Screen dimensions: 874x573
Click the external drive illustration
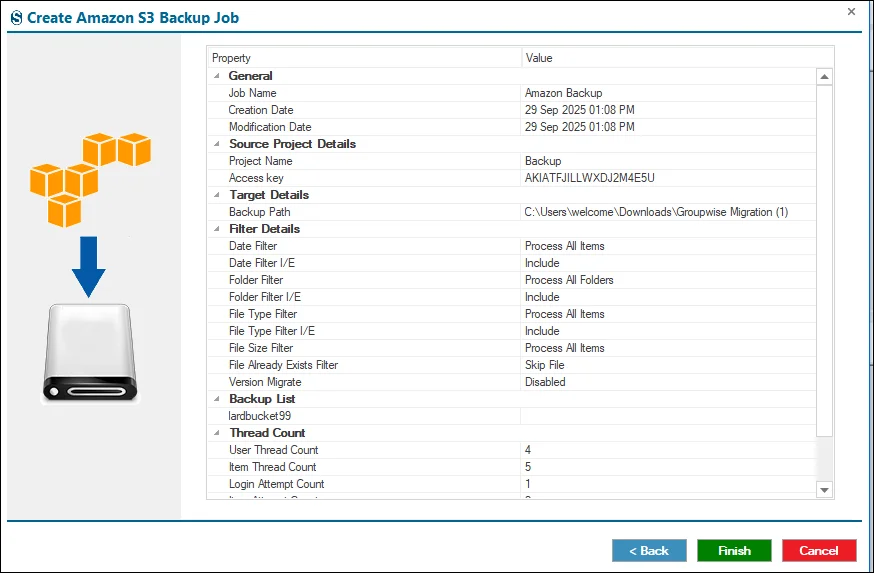click(x=90, y=352)
